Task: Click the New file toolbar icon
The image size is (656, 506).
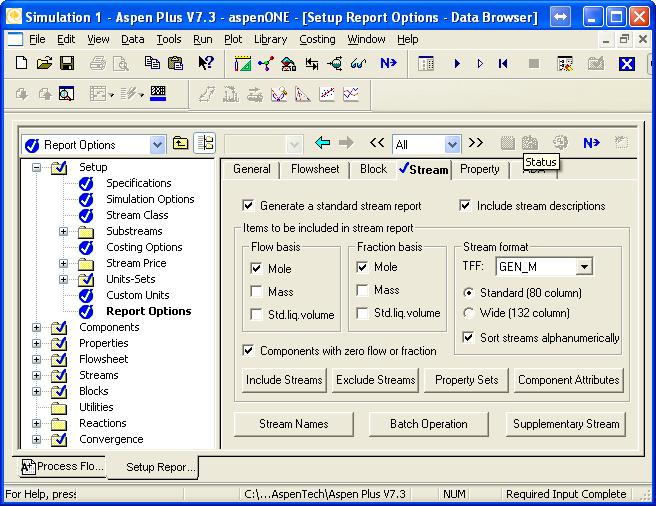Action: click(x=21, y=63)
